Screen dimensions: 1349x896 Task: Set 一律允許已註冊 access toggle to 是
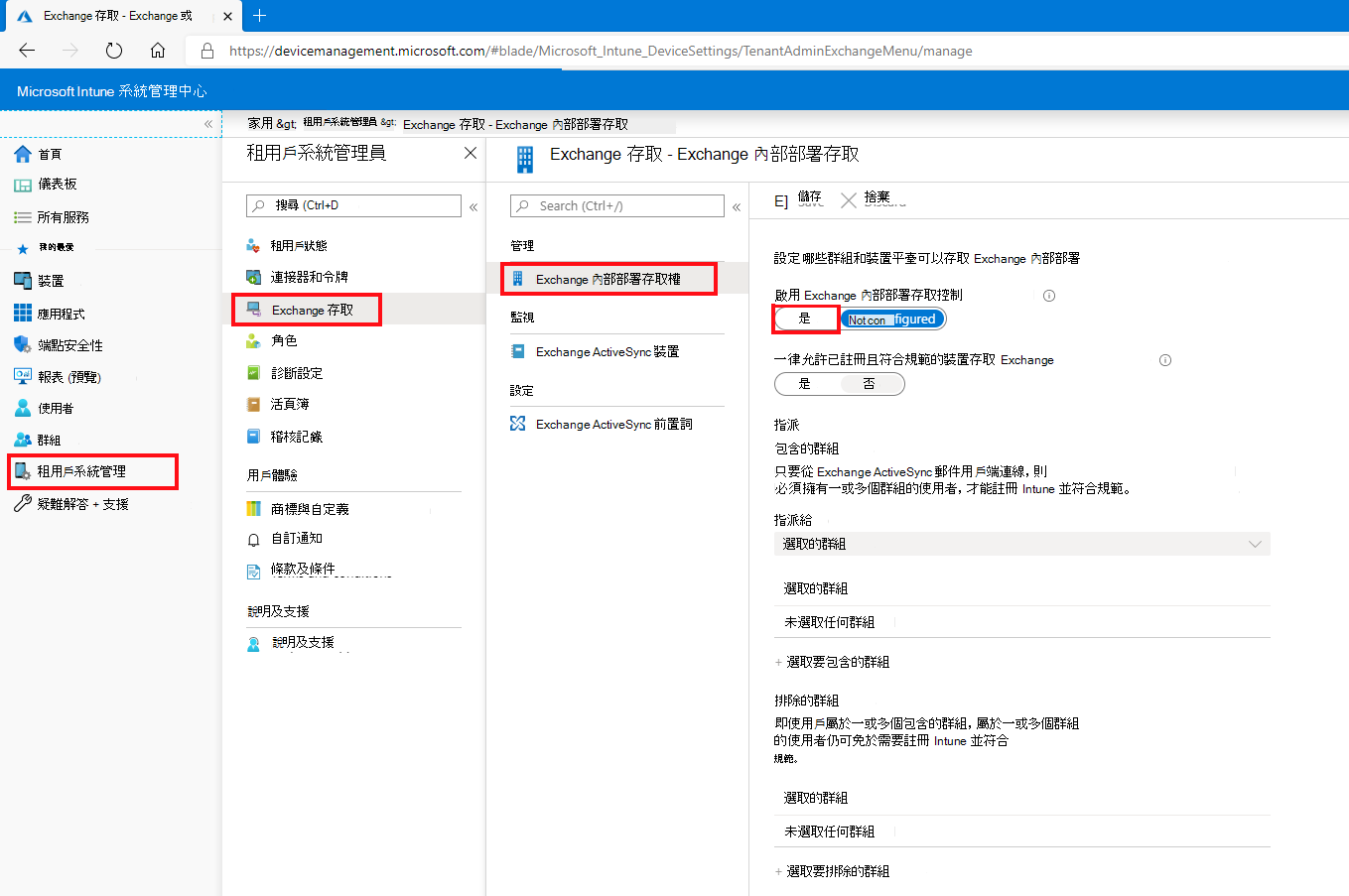(805, 384)
